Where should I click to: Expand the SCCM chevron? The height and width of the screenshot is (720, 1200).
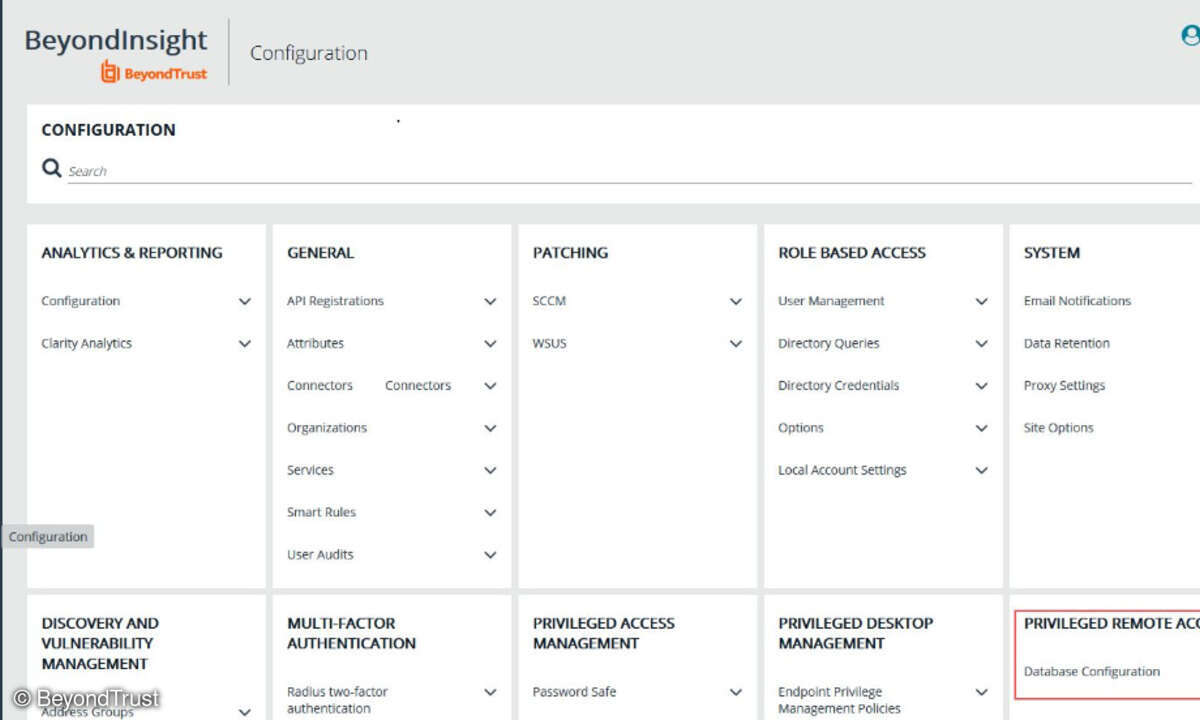click(x=736, y=301)
